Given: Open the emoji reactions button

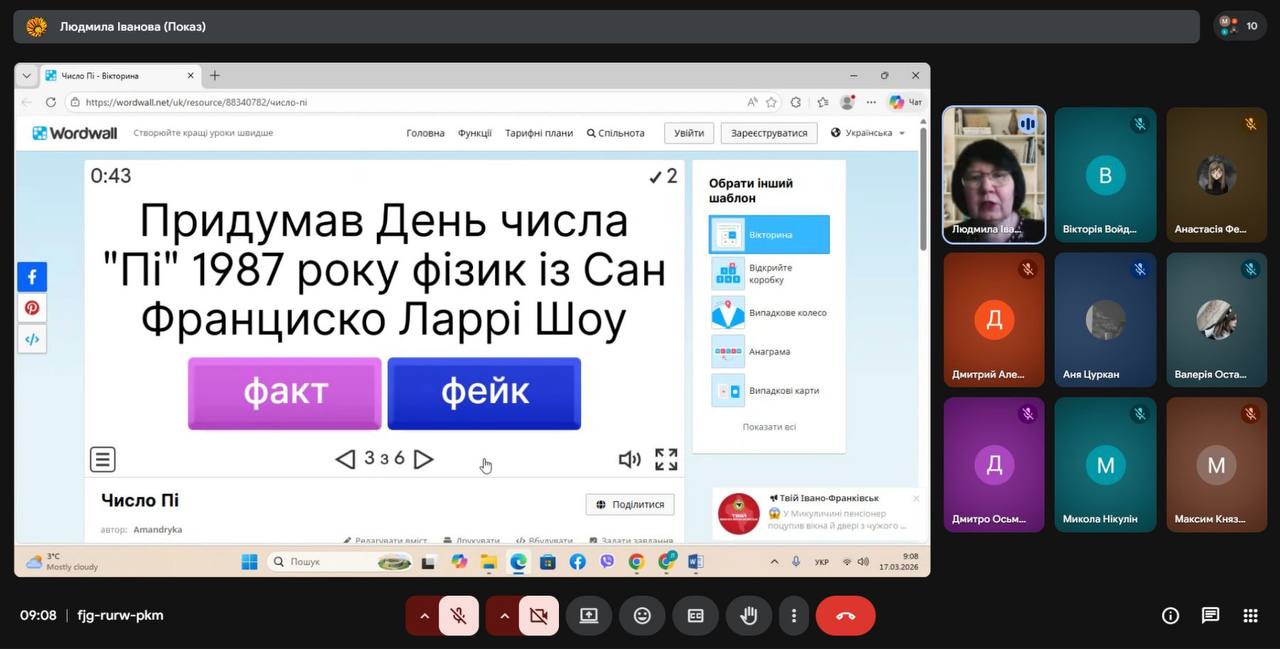Looking at the screenshot, I should (642, 616).
